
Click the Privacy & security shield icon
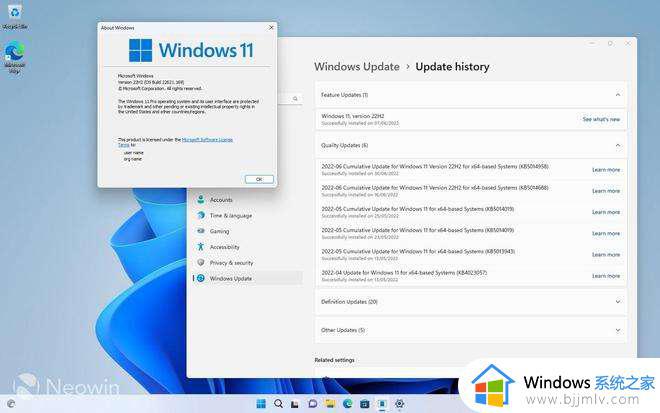[201, 262]
